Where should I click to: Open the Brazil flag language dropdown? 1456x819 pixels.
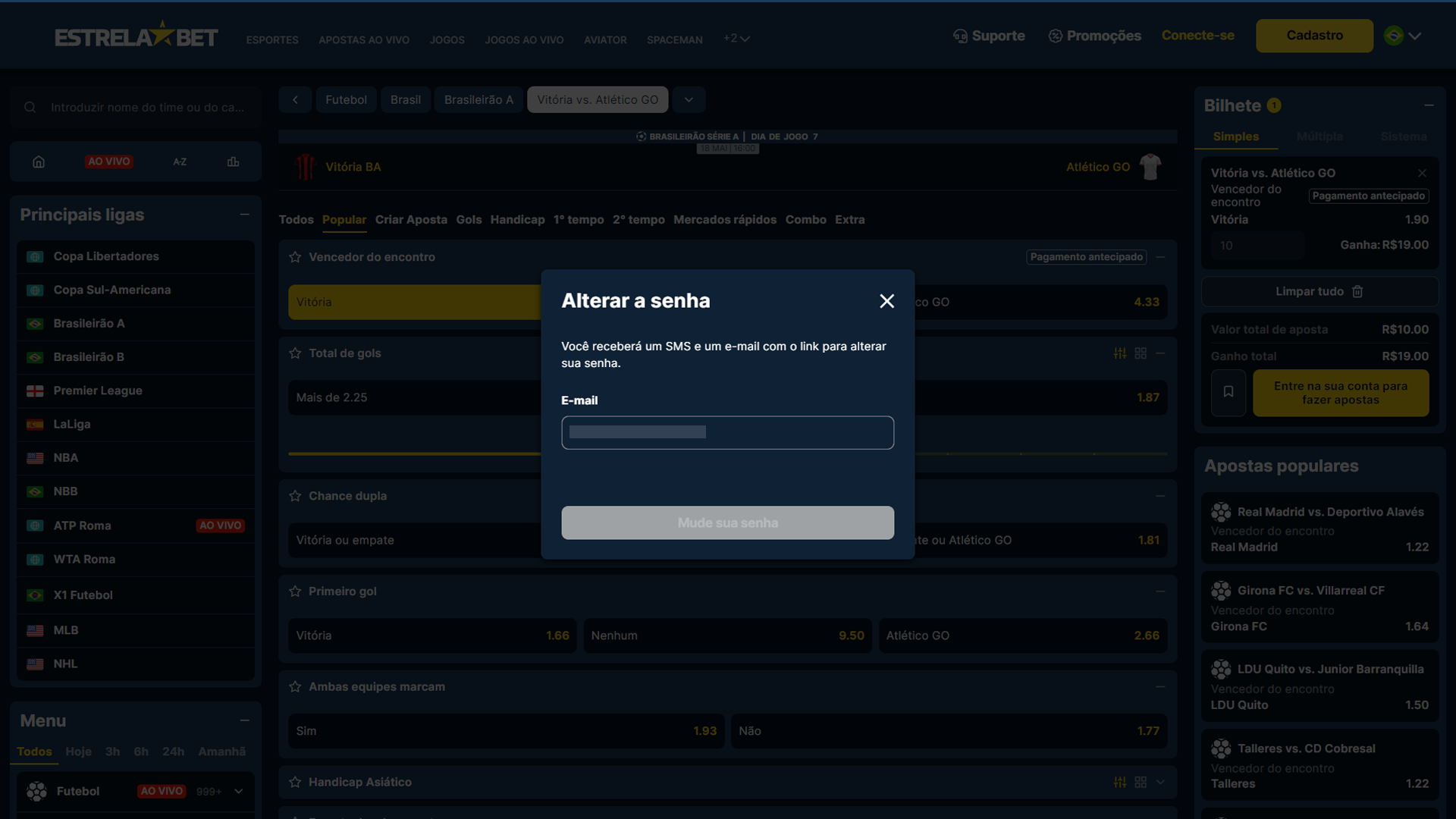click(x=1402, y=36)
